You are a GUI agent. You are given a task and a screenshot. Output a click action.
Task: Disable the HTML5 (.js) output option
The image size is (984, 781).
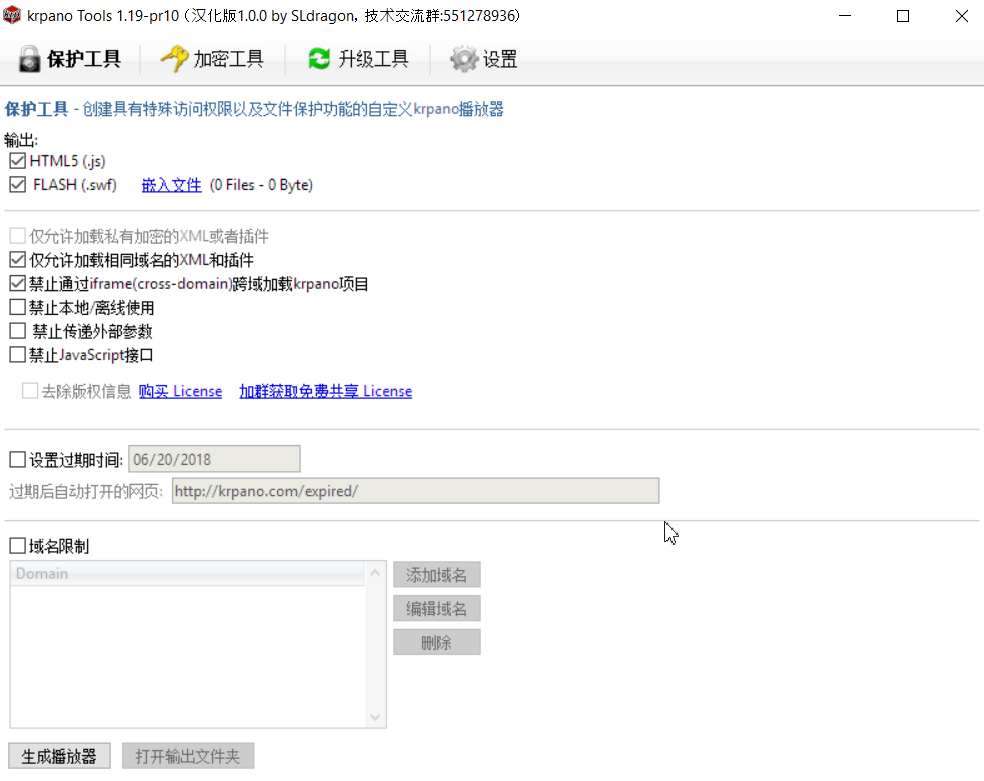tap(16, 160)
